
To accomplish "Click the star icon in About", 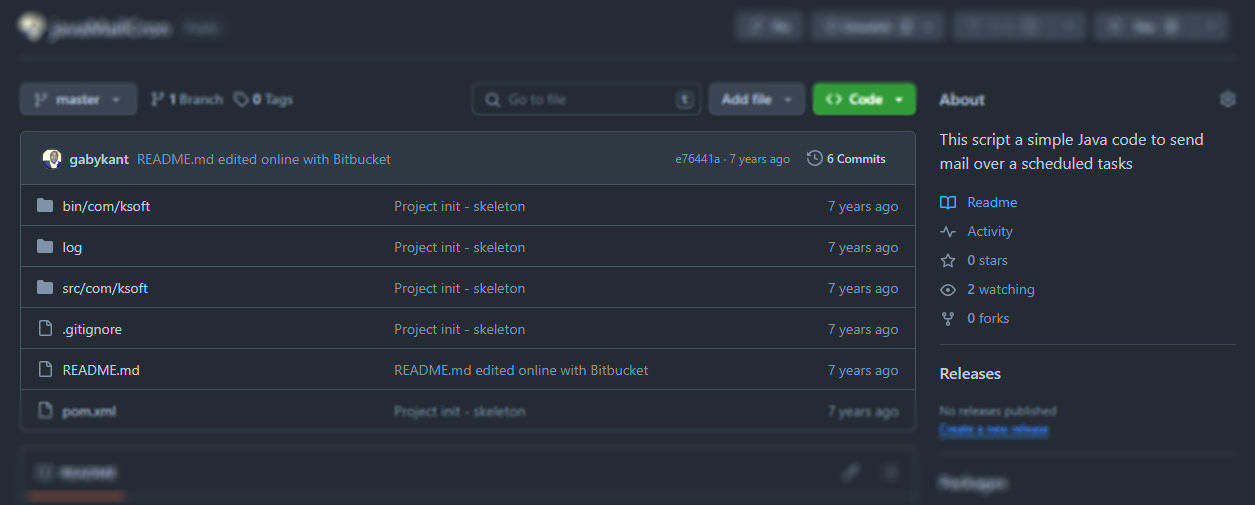I will [x=948, y=260].
